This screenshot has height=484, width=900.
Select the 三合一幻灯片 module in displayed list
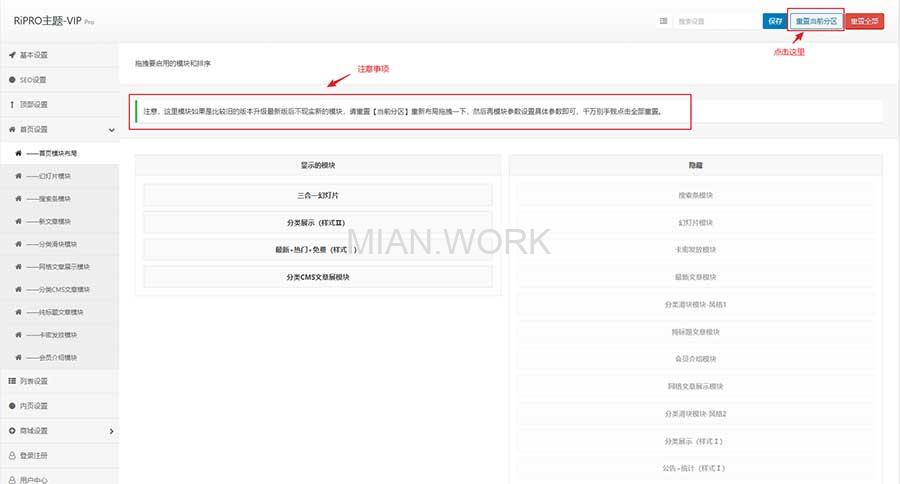[x=318, y=194]
